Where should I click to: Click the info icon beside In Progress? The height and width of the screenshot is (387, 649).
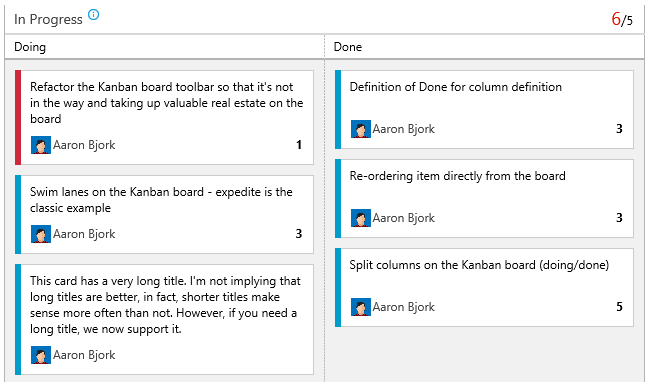94,15
